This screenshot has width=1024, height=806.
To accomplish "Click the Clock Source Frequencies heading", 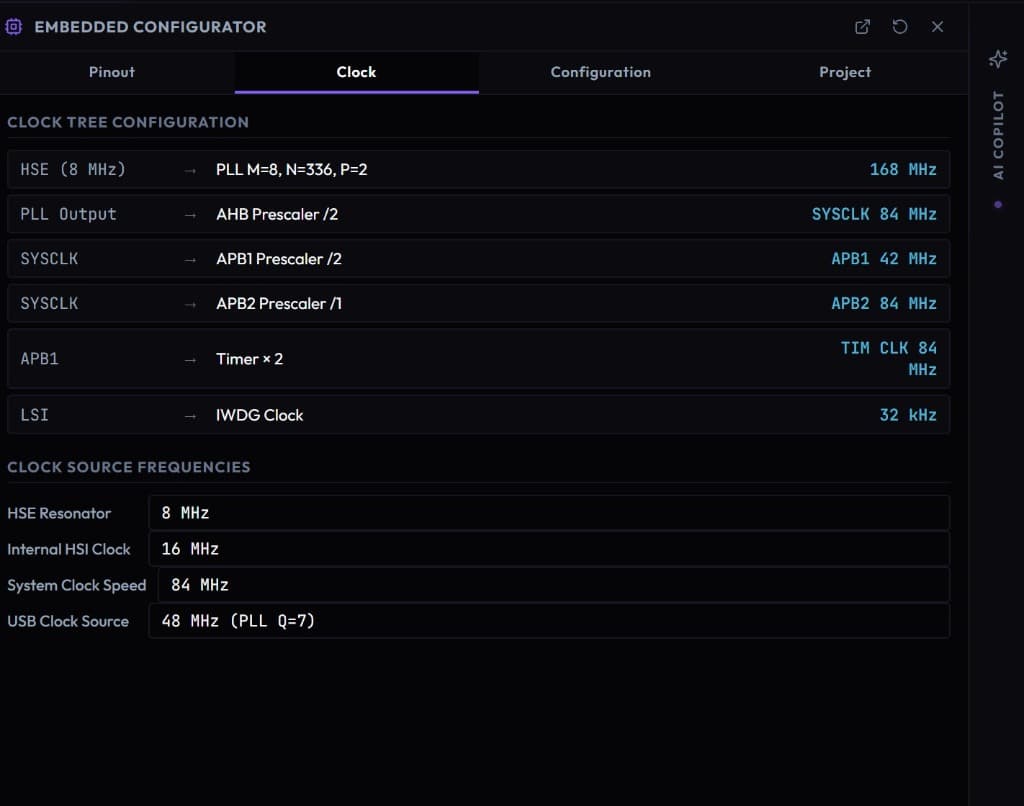I will tap(129, 467).
